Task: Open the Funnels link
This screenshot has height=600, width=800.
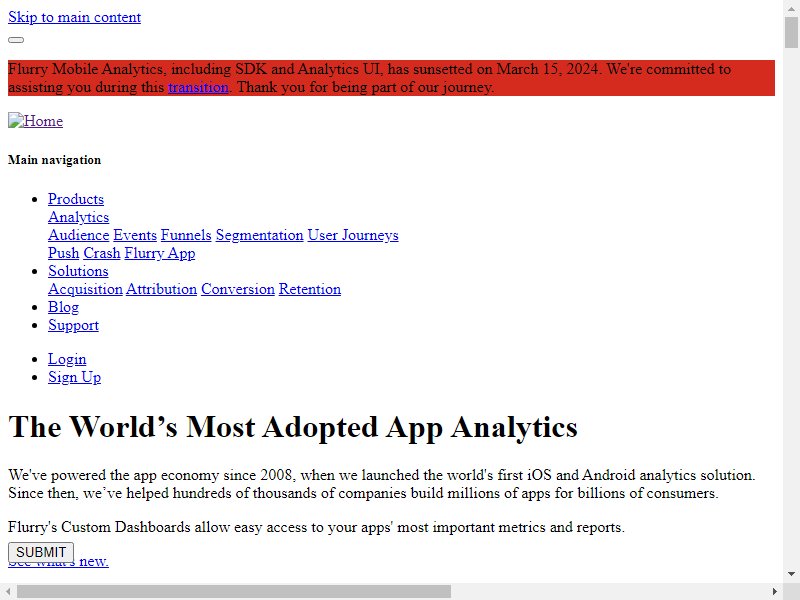Action: (186, 235)
